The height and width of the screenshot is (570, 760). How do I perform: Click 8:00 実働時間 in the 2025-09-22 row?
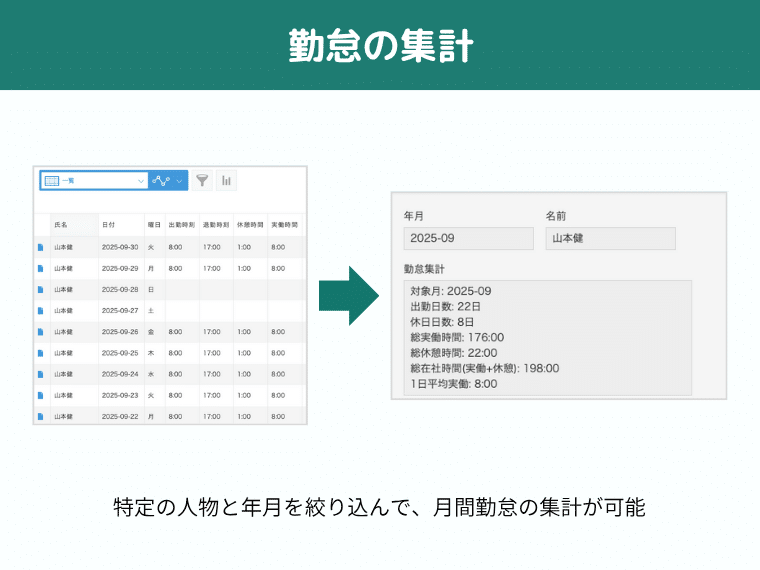pos(278,417)
